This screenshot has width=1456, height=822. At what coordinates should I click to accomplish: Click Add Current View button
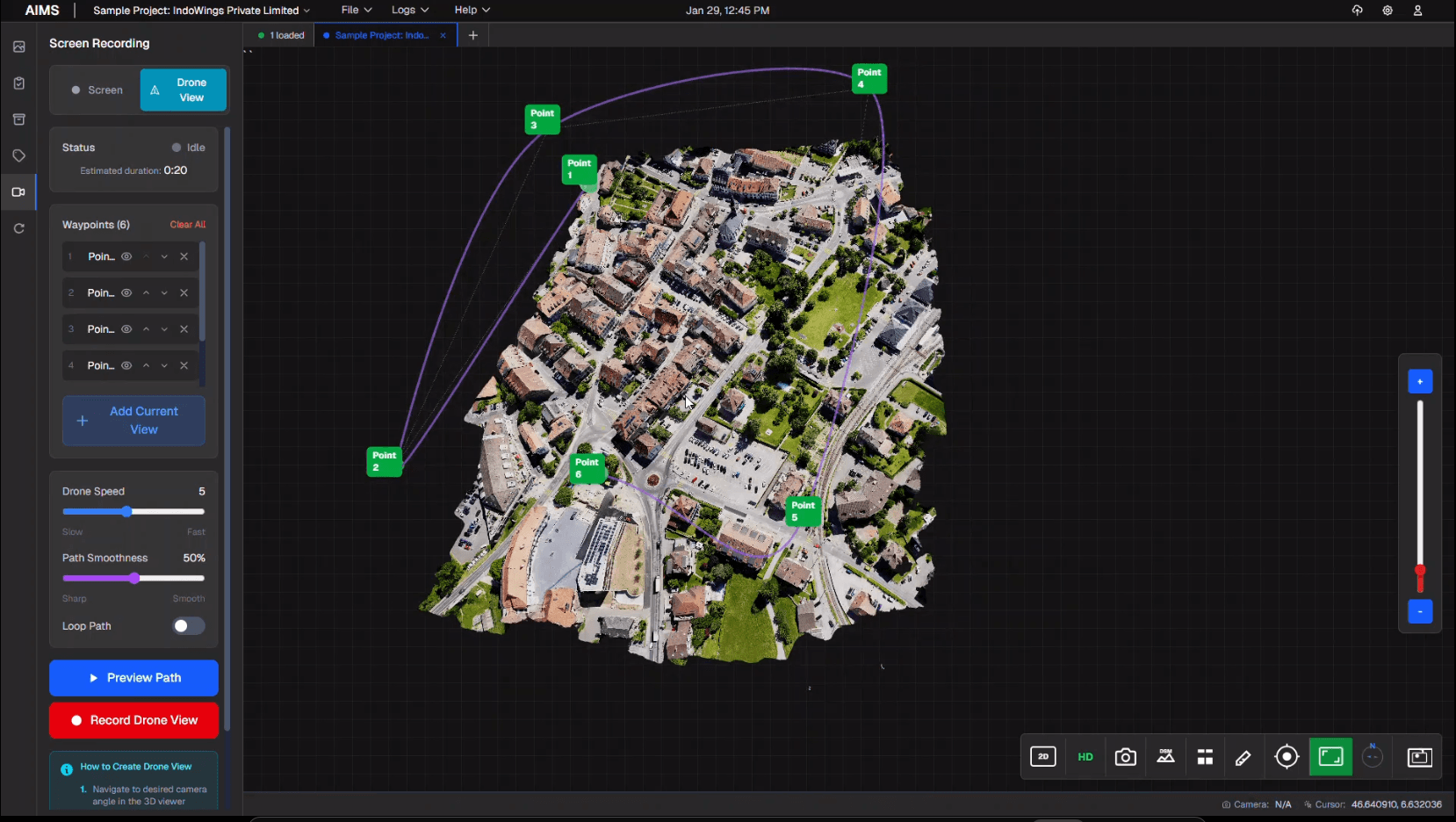coord(133,421)
